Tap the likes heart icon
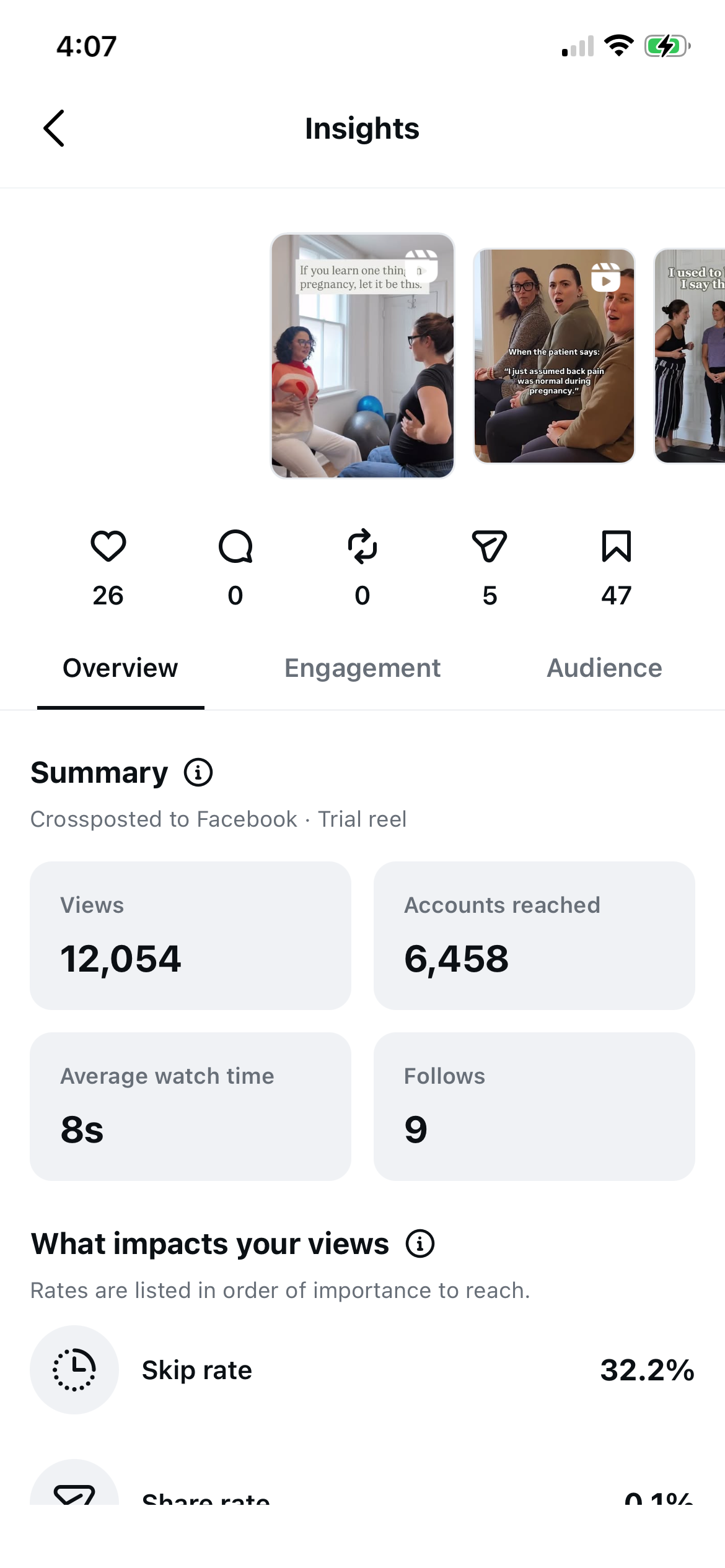This screenshot has height=1568, width=725. click(108, 546)
